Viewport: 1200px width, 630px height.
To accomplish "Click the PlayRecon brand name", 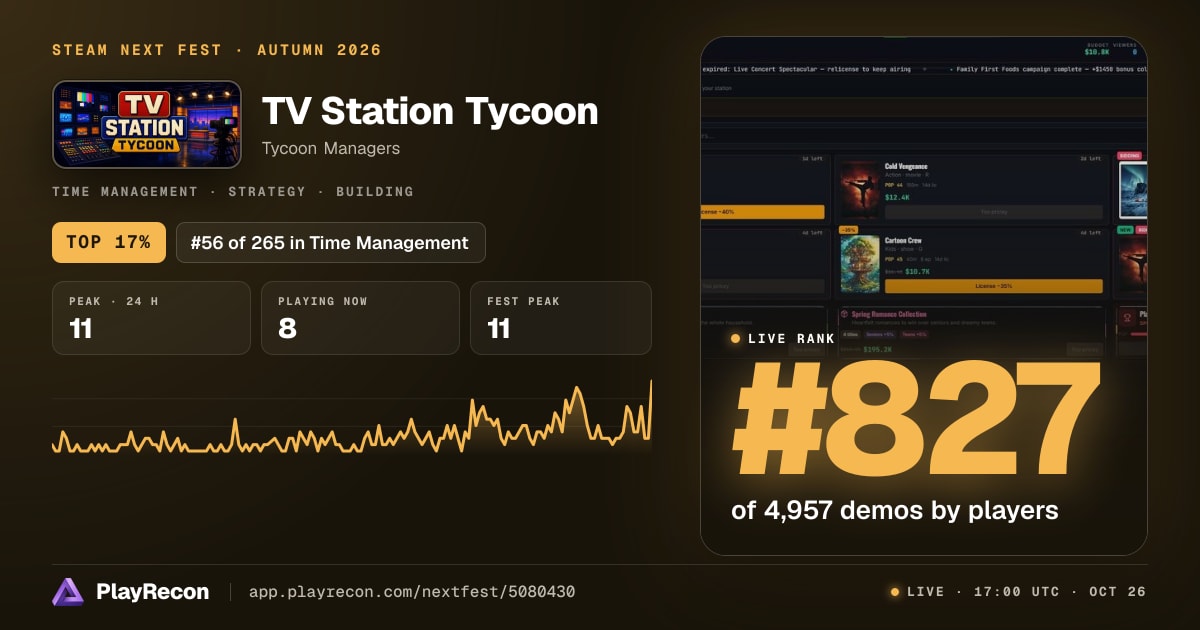I will pyautogui.click(x=153, y=592).
